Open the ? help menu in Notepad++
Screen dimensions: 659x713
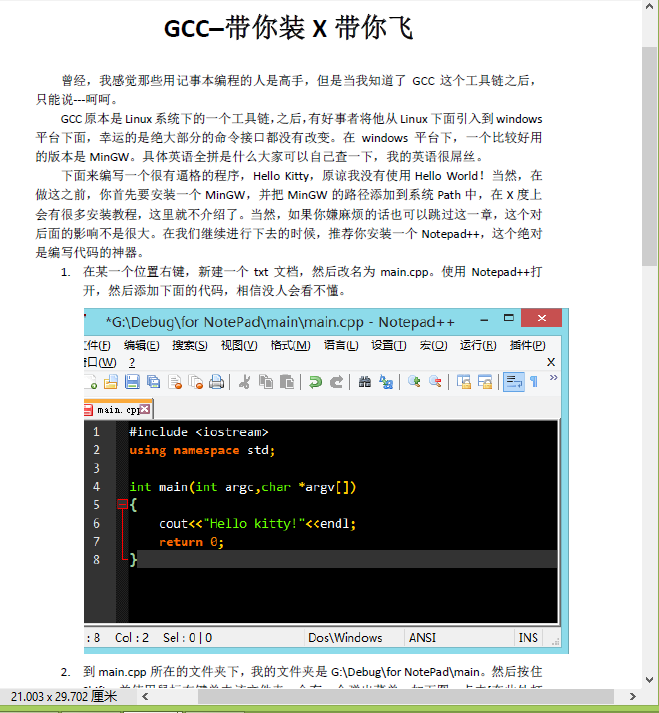point(132,362)
